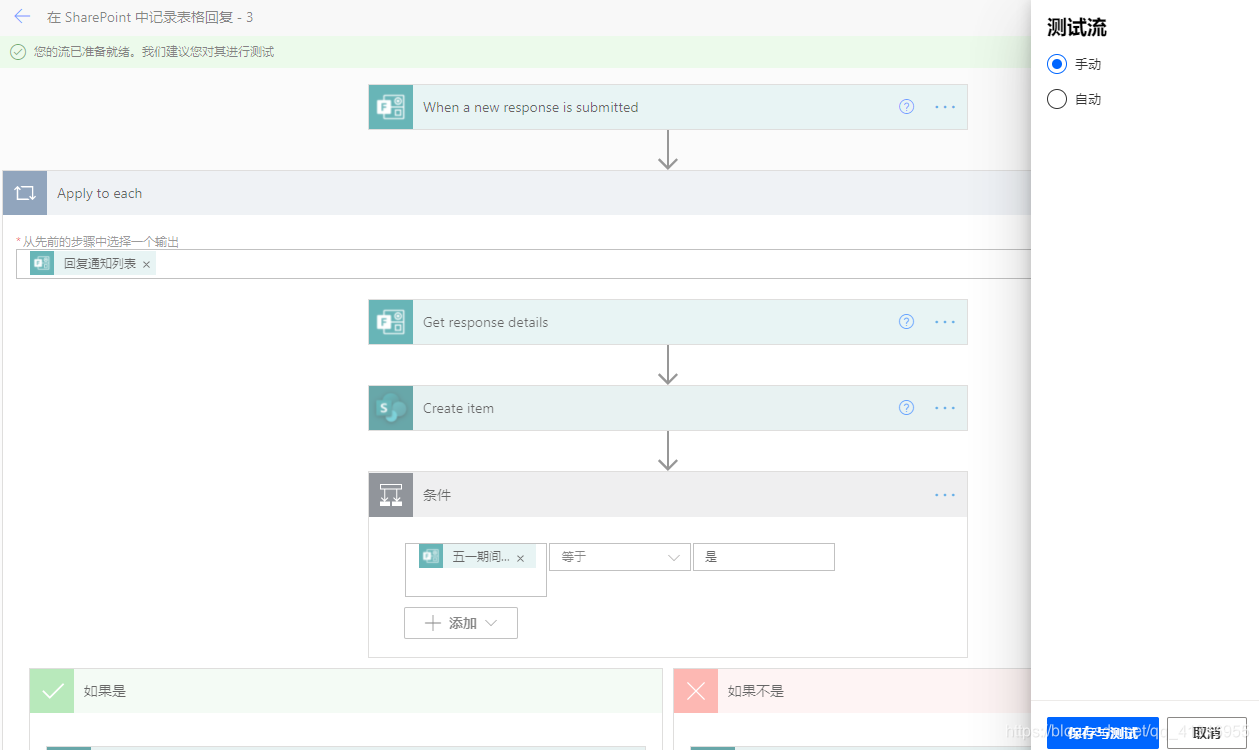The height and width of the screenshot is (750, 1259).
Task: Click flow title 在 SharePoint 中记录表格回复 - 3
Action: point(150,17)
